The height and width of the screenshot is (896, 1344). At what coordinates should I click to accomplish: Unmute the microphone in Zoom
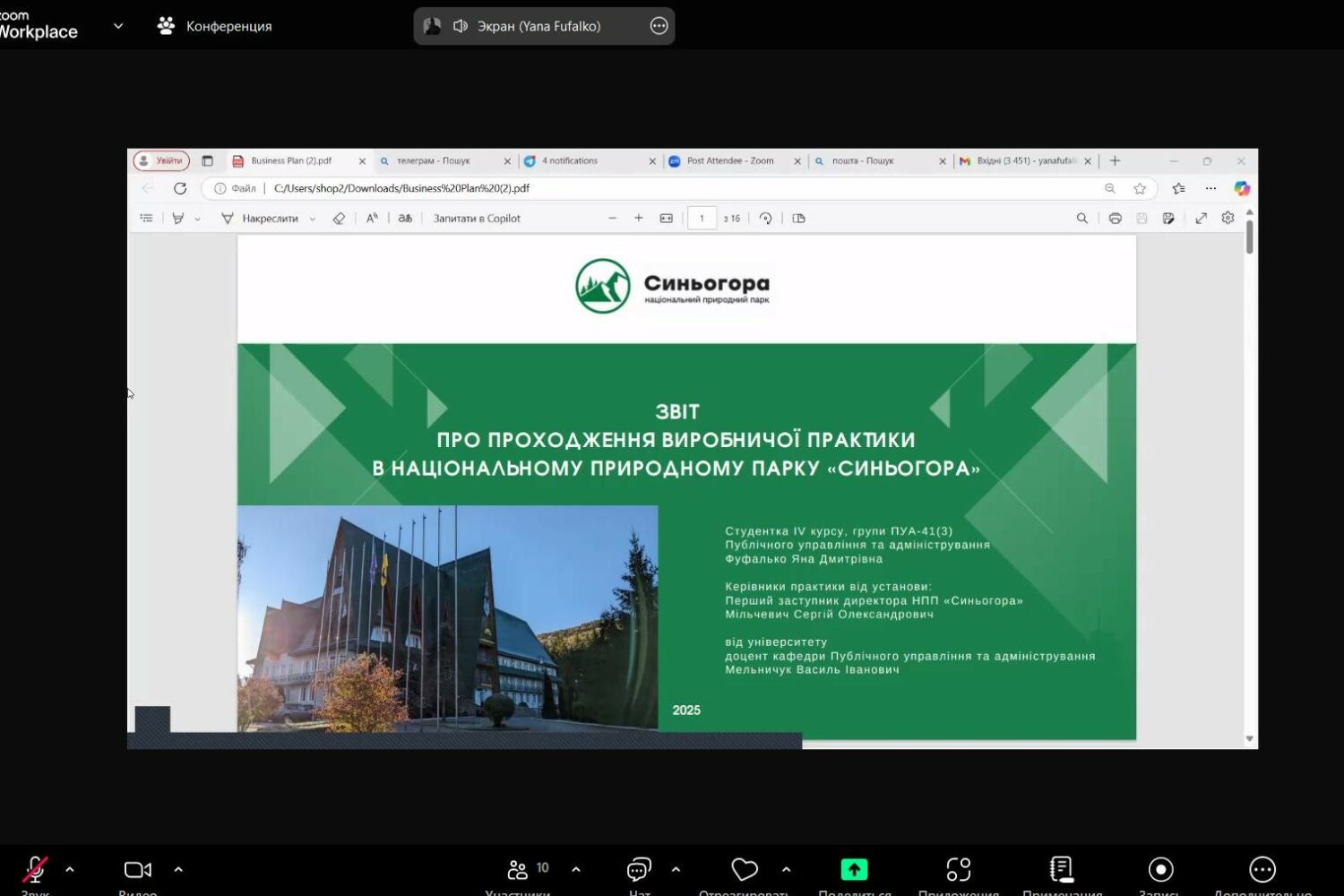[35, 870]
